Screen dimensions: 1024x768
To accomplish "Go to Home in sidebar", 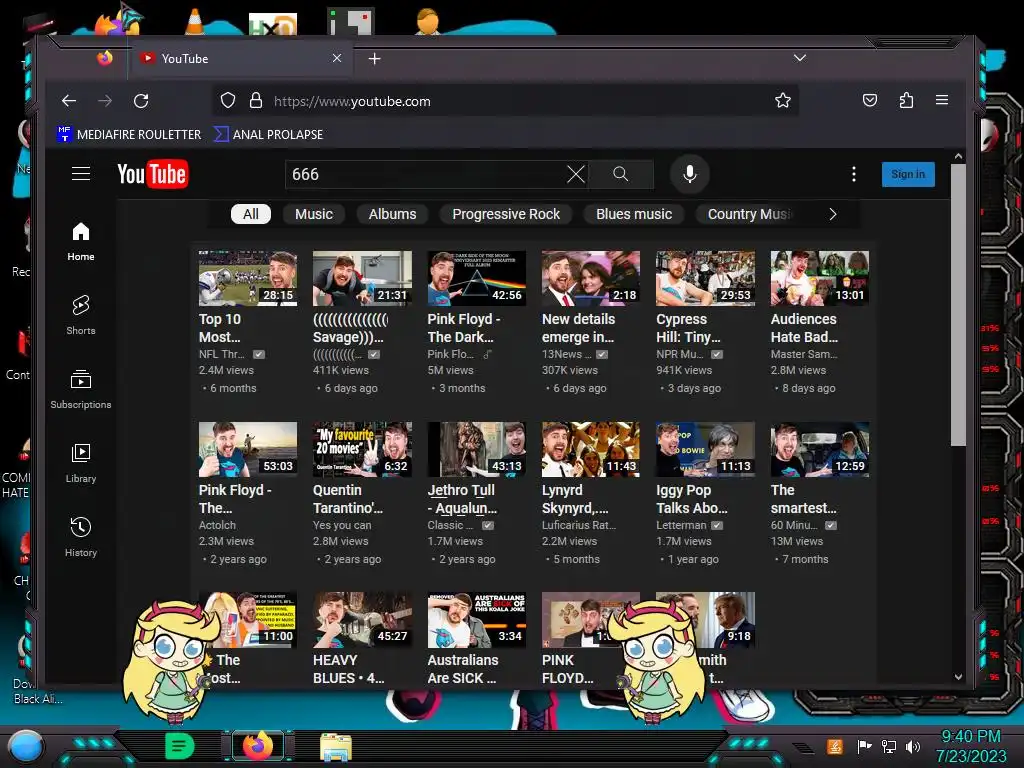I will 81,242.
